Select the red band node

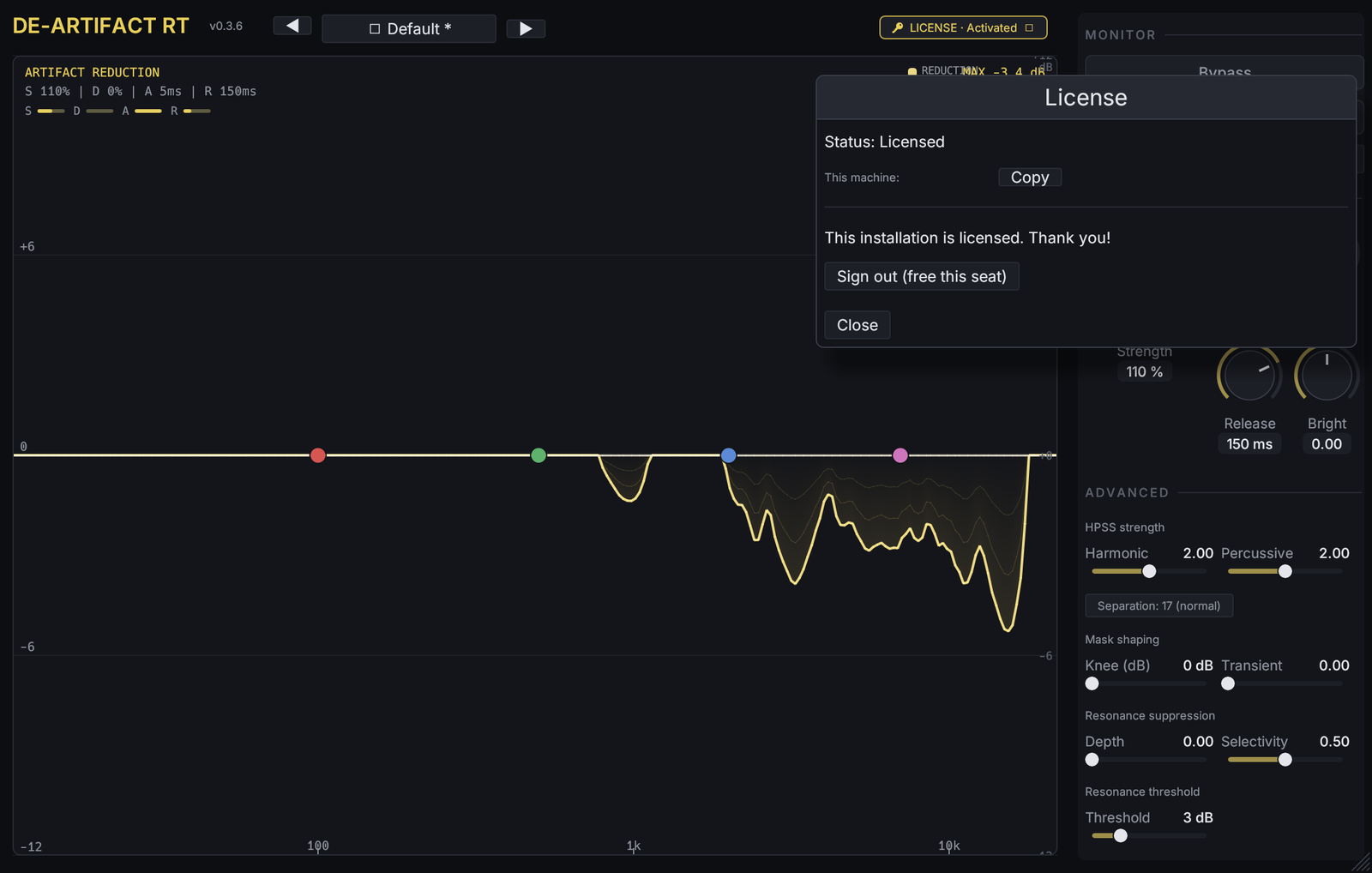[318, 455]
